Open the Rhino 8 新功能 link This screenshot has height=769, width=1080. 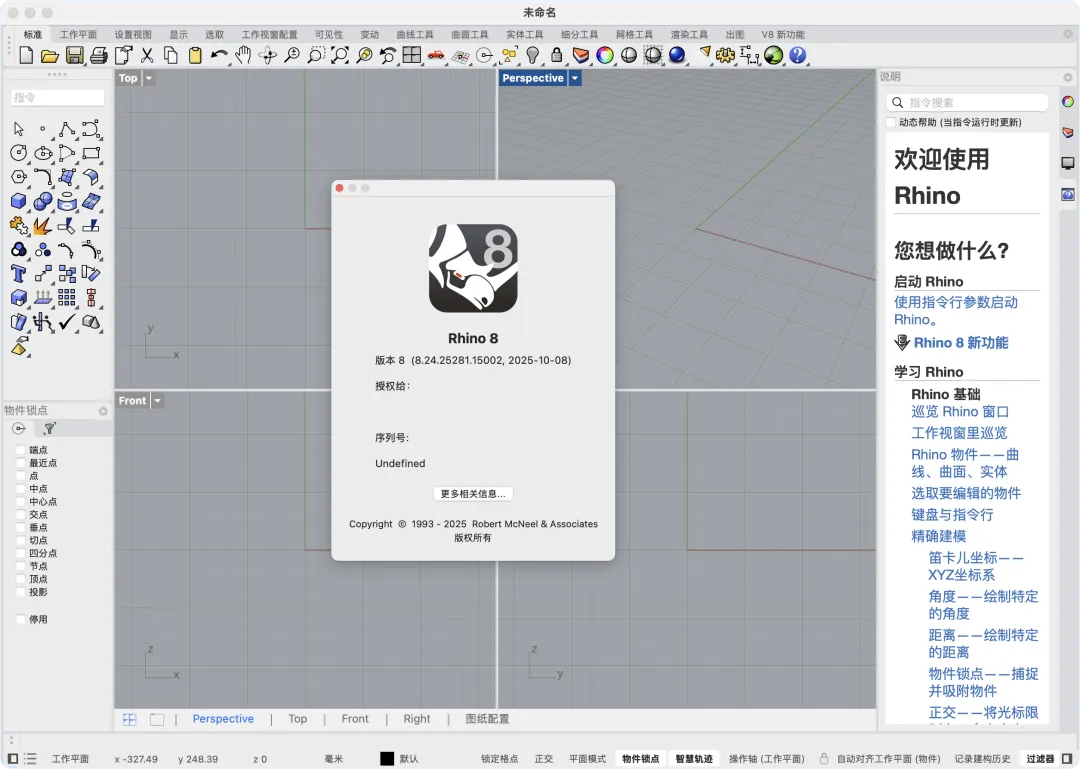coord(960,342)
